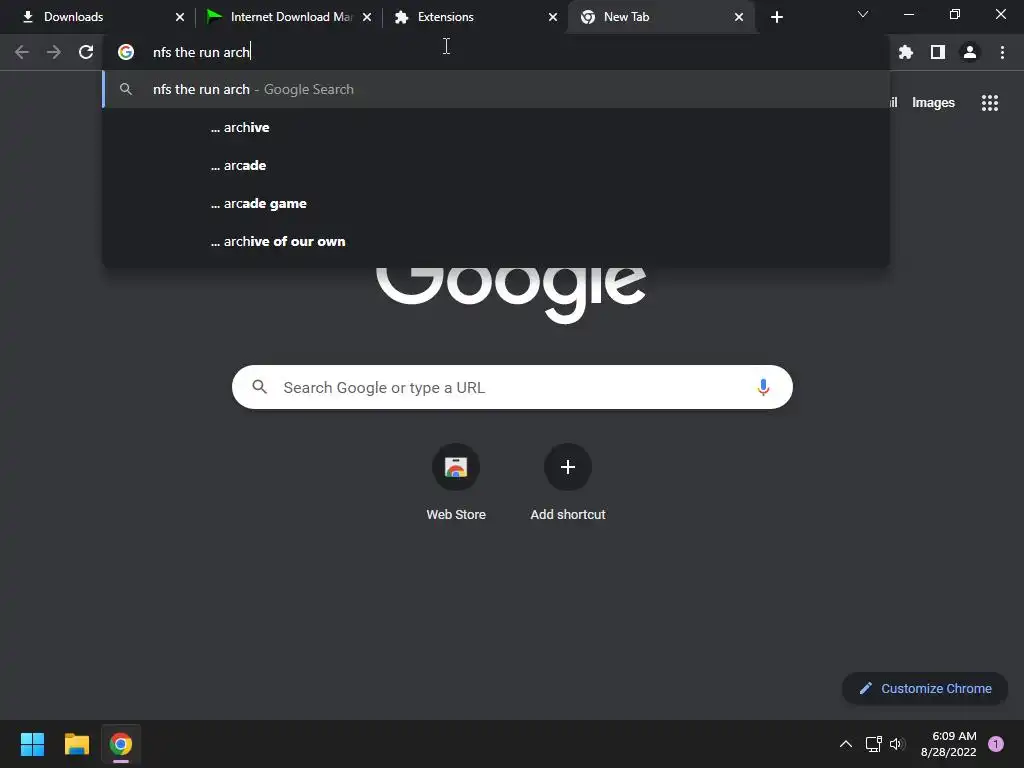The width and height of the screenshot is (1024, 768).
Task: Open a new tab with the plus button
Action: [776, 17]
